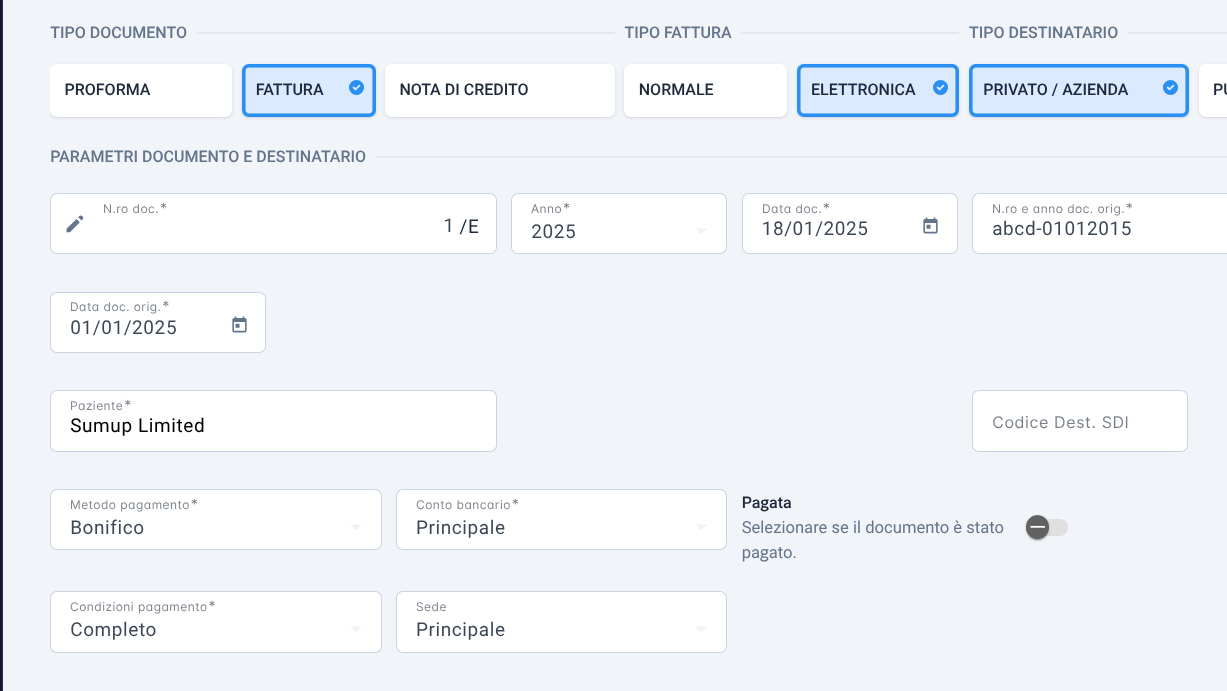Click the checkmark badge on FATTURA
Viewport: 1227px width, 691px height.
click(356, 88)
